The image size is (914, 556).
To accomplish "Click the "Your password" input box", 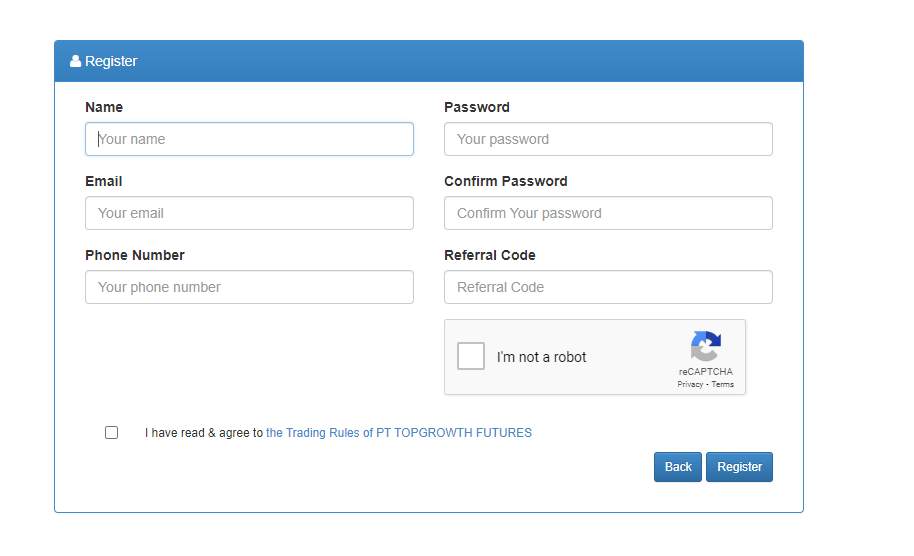I will (608, 139).
